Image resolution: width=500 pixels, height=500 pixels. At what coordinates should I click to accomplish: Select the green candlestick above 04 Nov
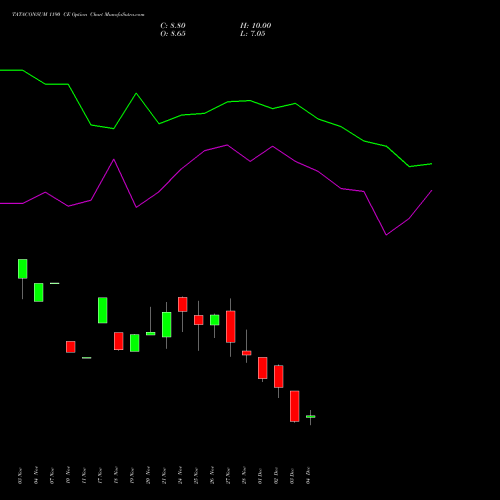click(39, 292)
